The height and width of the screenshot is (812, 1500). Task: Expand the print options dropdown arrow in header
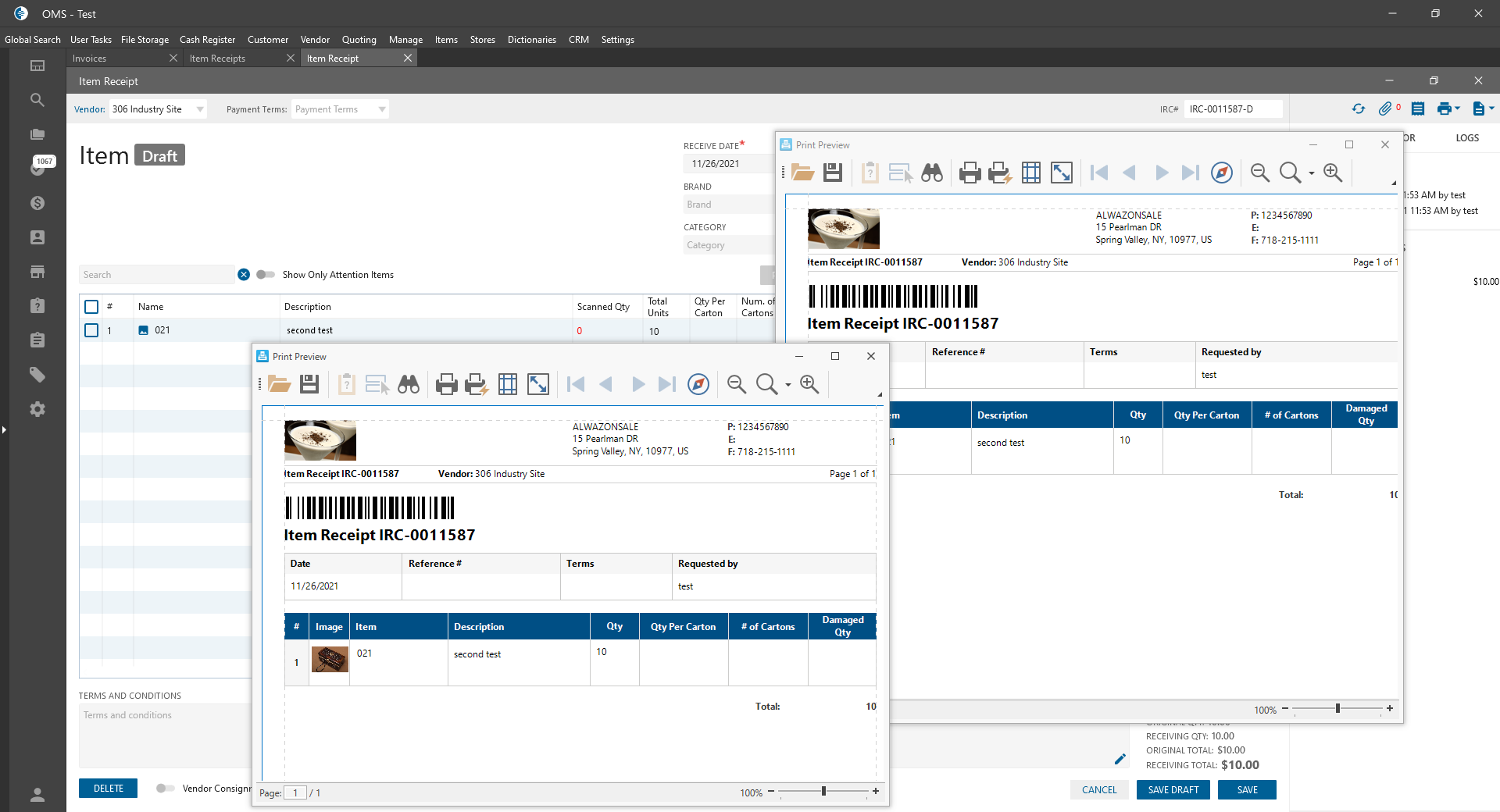click(x=1458, y=109)
